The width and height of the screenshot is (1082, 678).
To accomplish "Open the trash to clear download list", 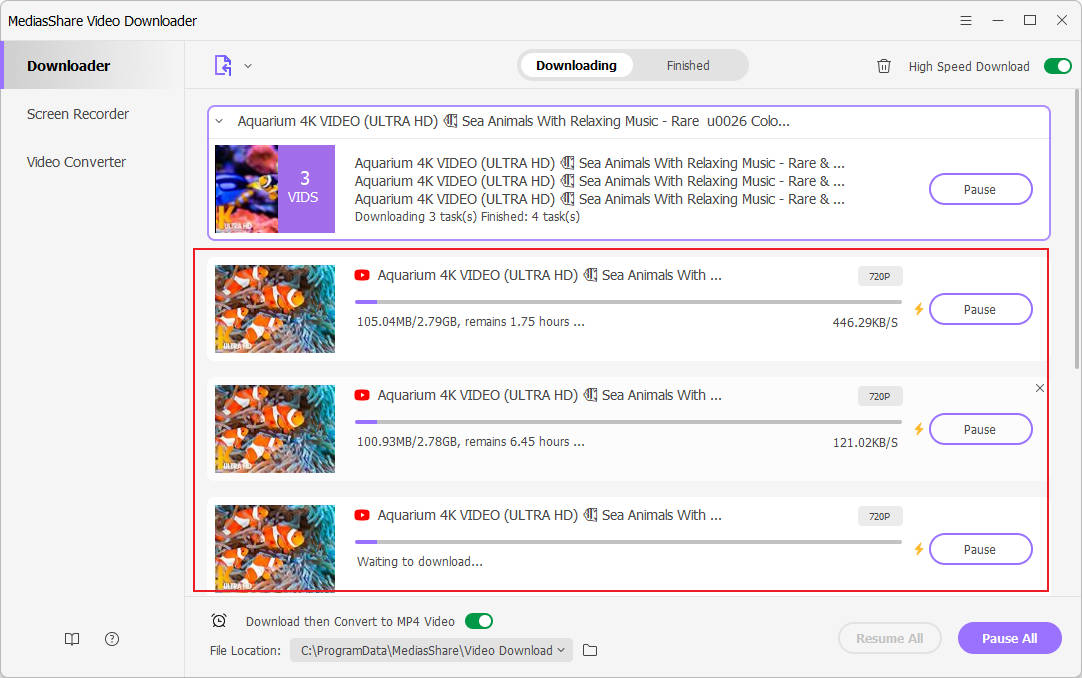I will click(884, 65).
